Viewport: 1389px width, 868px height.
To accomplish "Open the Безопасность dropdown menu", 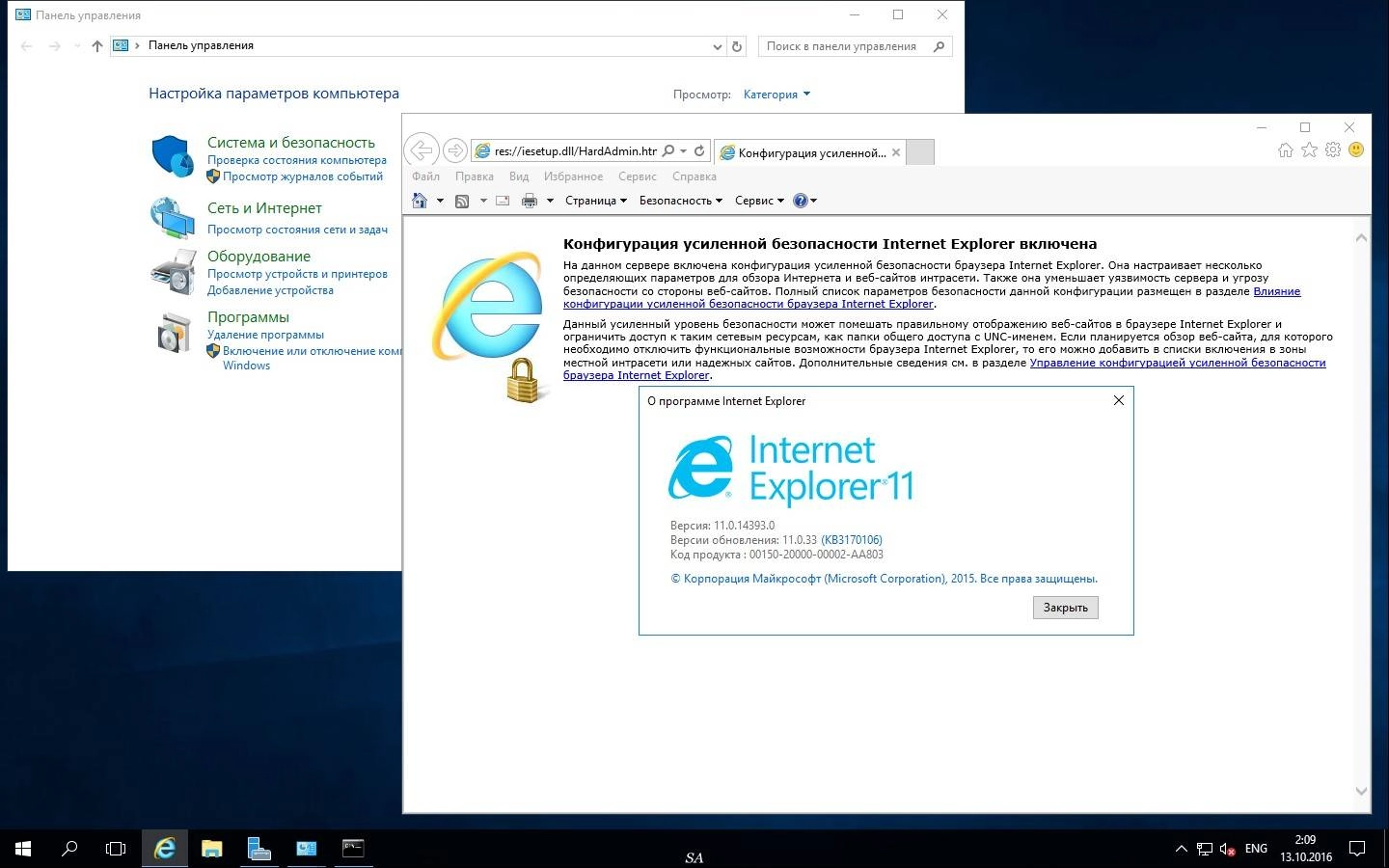I will pyautogui.click(x=680, y=201).
